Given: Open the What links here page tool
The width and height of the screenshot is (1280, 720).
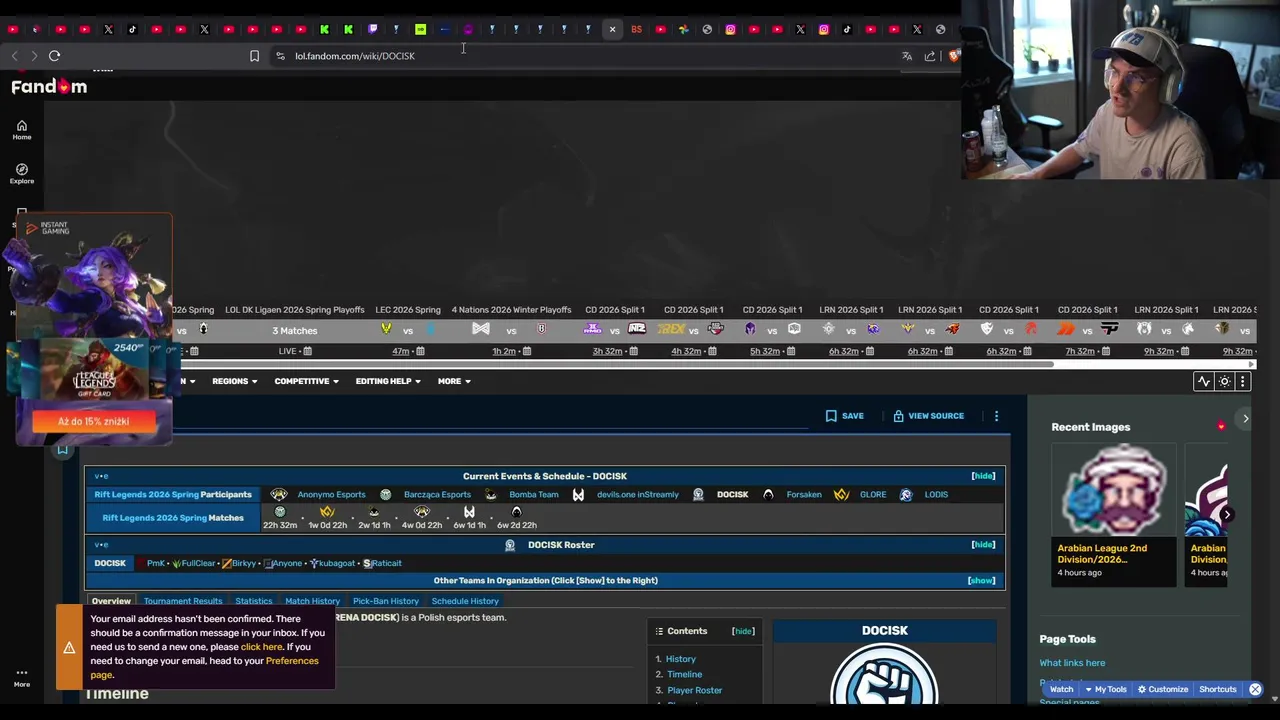Looking at the screenshot, I should (1072, 663).
